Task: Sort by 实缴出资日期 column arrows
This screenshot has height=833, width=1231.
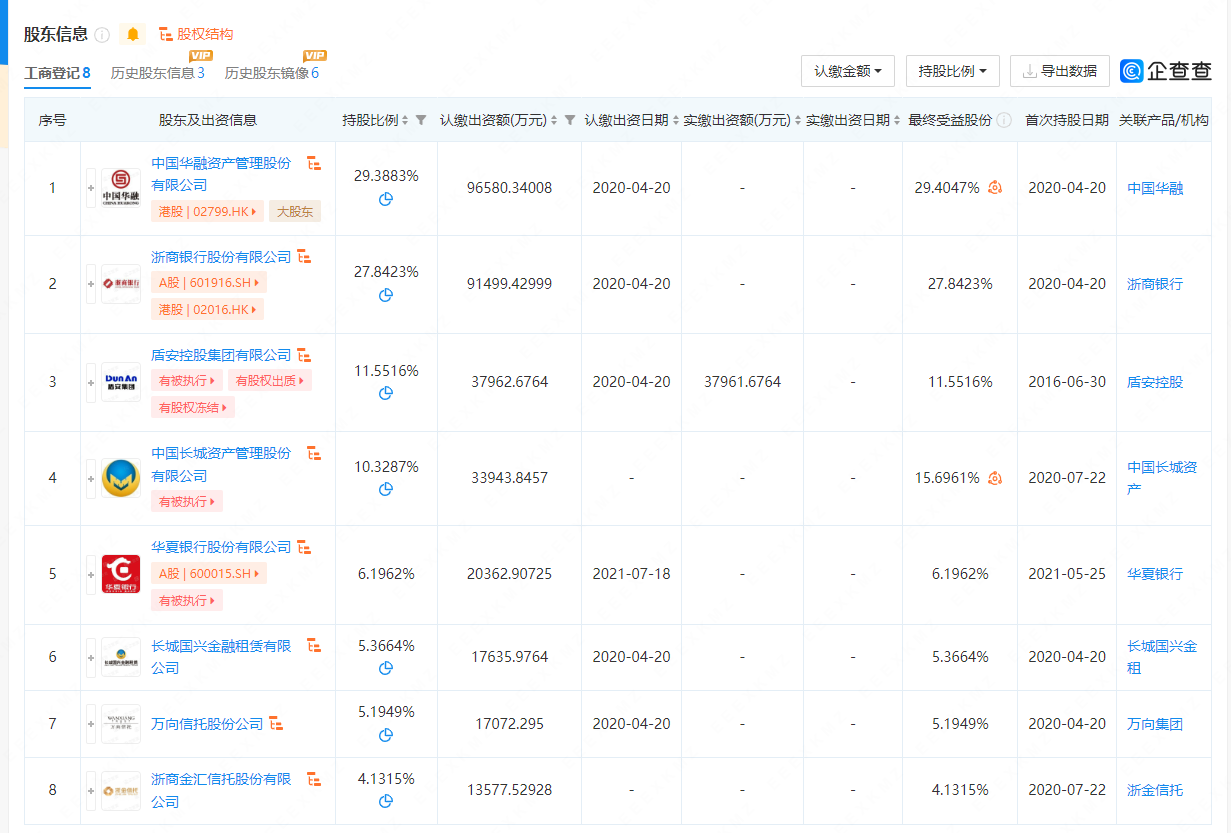Action: pos(897,120)
